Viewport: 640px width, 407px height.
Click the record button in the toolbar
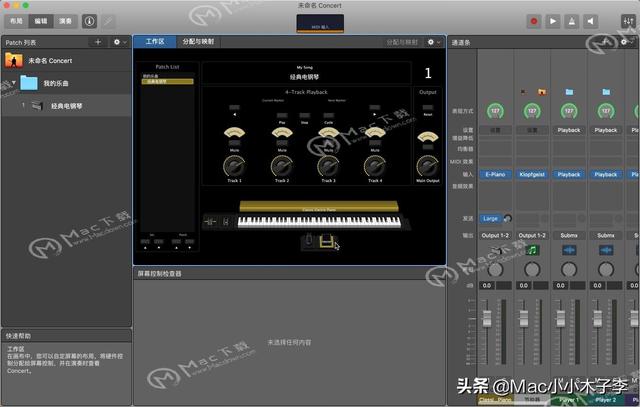(x=533, y=21)
